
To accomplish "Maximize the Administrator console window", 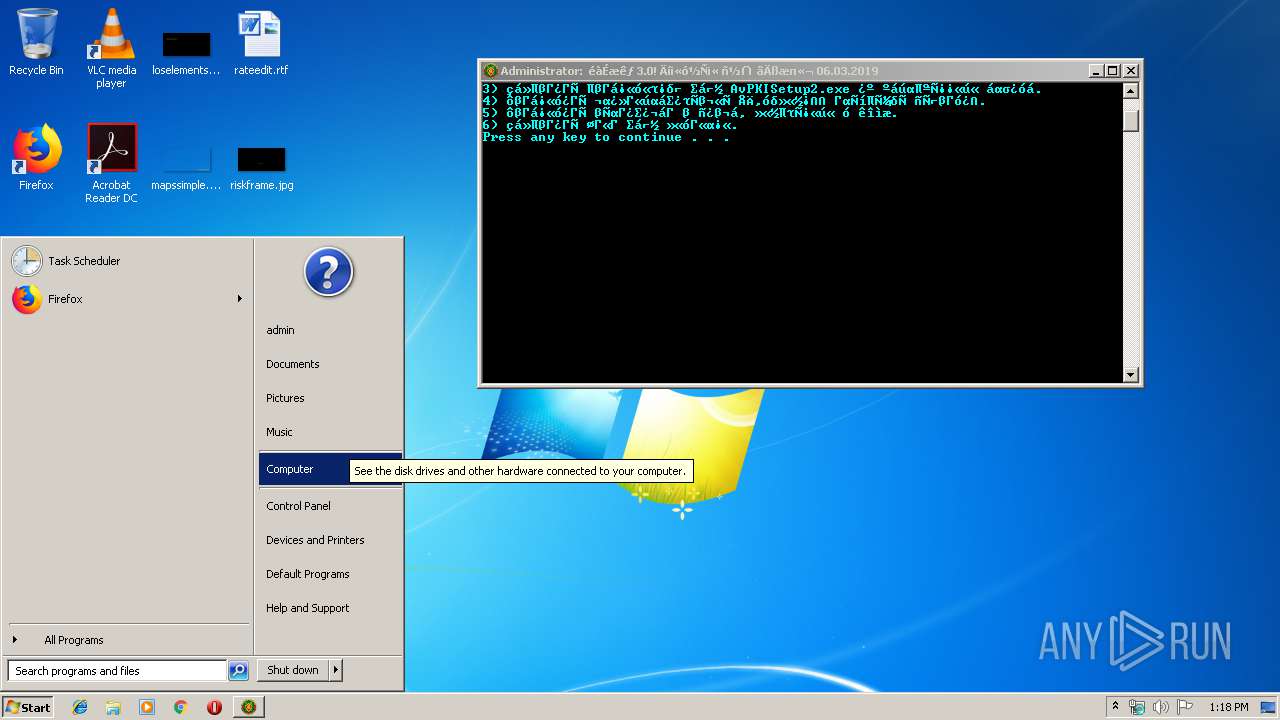I will (1113, 71).
